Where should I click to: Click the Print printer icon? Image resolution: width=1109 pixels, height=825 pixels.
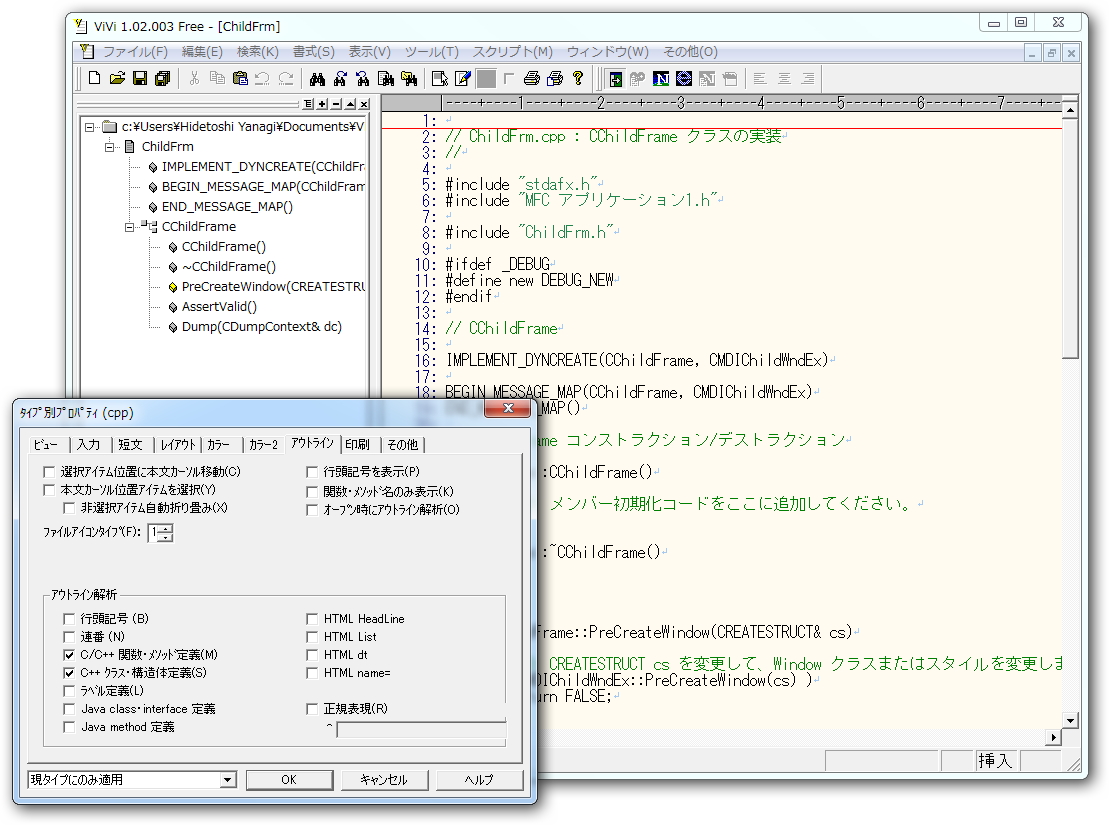coord(532,79)
